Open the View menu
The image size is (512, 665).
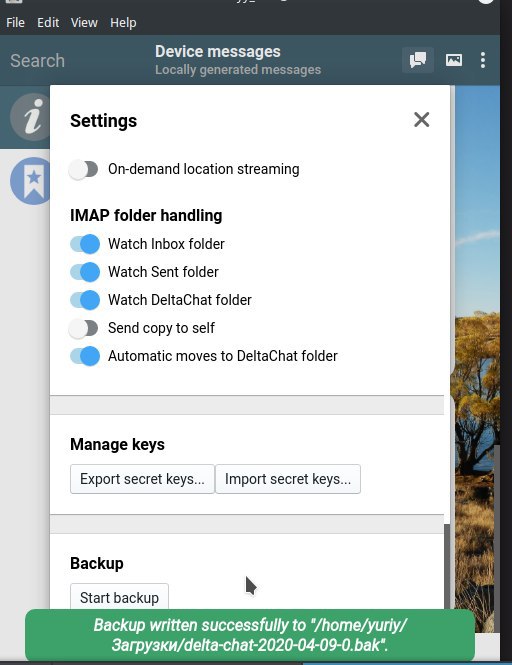[84, 22]
